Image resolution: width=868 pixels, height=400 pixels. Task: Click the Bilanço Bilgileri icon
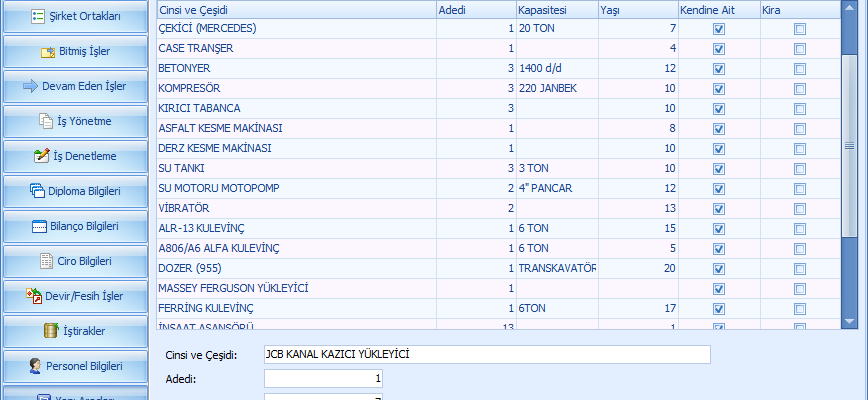pyautogui.click(x=40, y=226)
